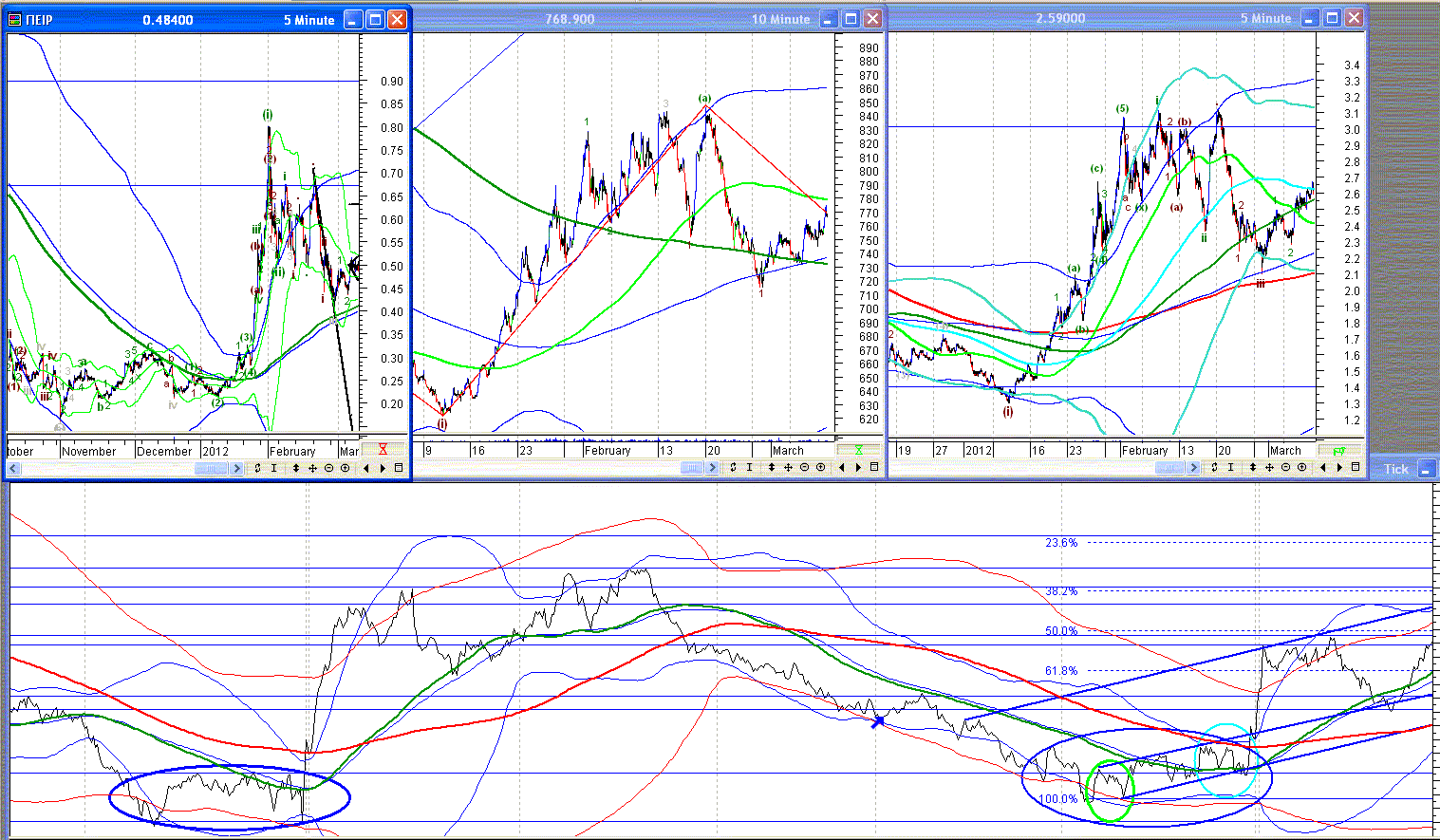Maximize the ΠΕΙΡ 5 Minute window
The height and width of the screenshot is (840, 1440).
click(375, 19)
